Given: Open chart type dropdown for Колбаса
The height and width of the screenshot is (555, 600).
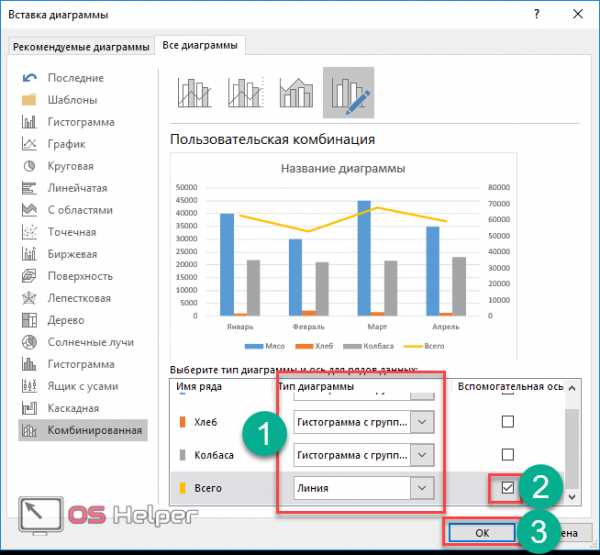Looking at the screenshot, I should pyautogui.click(x=422, y=455).
